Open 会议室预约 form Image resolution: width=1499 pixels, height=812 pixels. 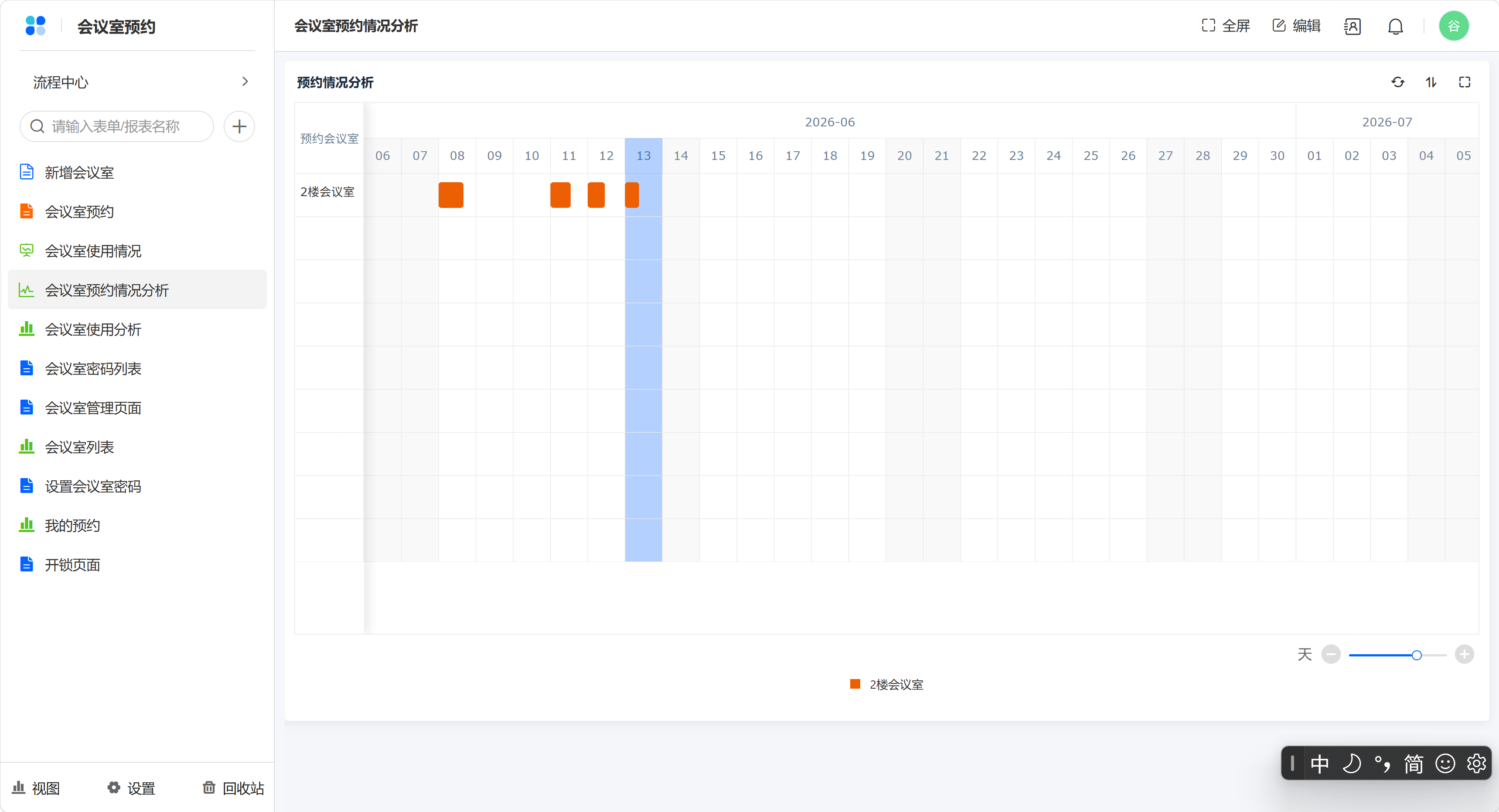[x=137, y=211]
